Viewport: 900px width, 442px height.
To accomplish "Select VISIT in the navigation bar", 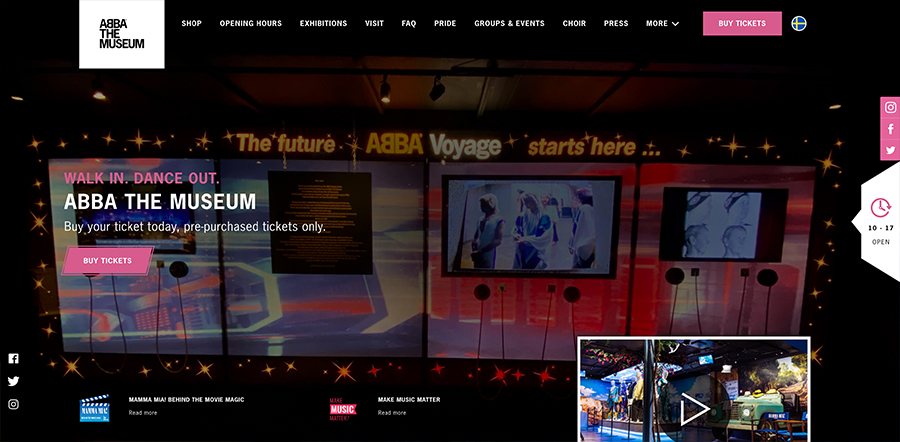I will point(374,24).
